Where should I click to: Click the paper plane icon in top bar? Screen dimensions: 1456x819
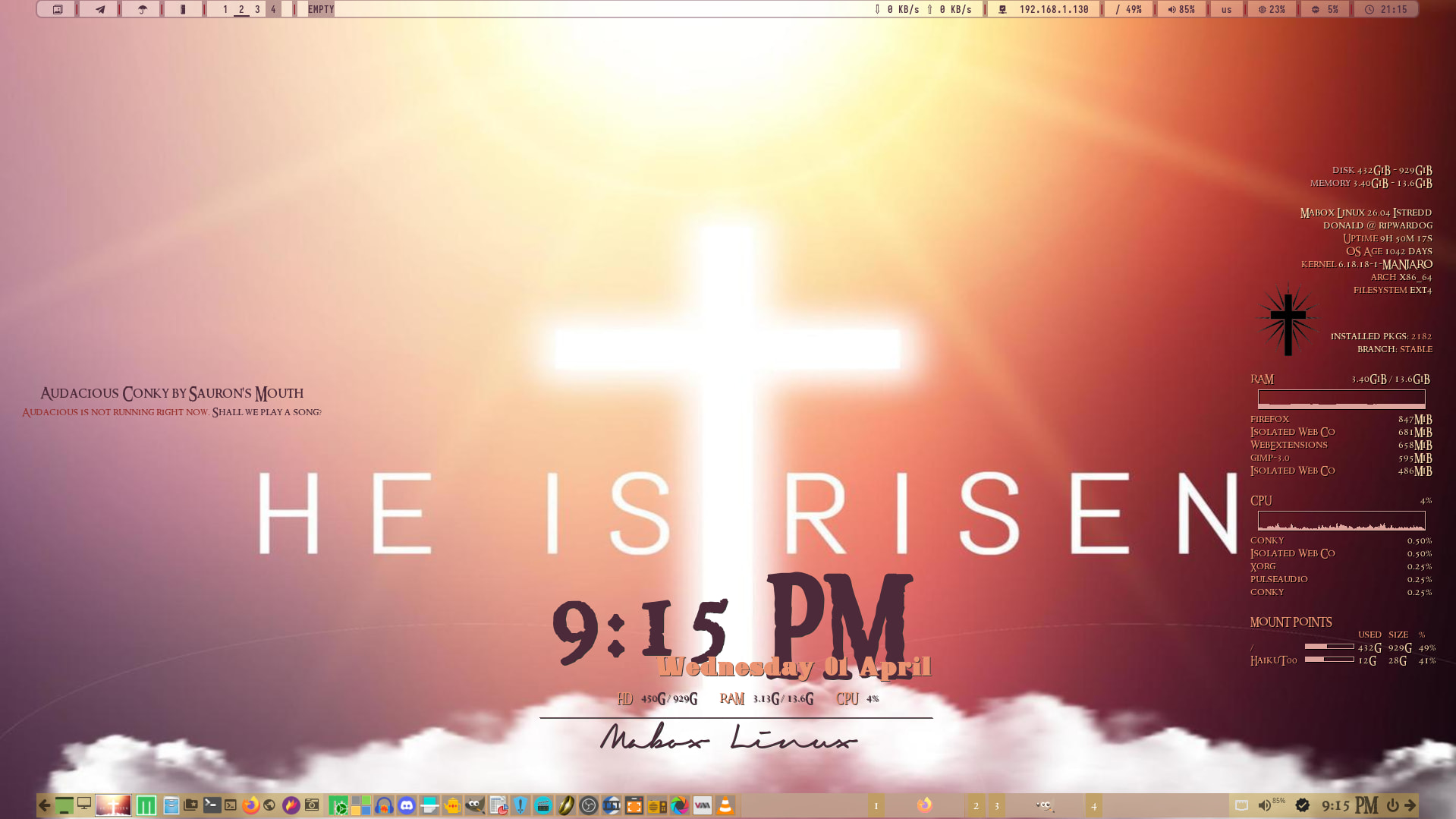pos(99,9)
